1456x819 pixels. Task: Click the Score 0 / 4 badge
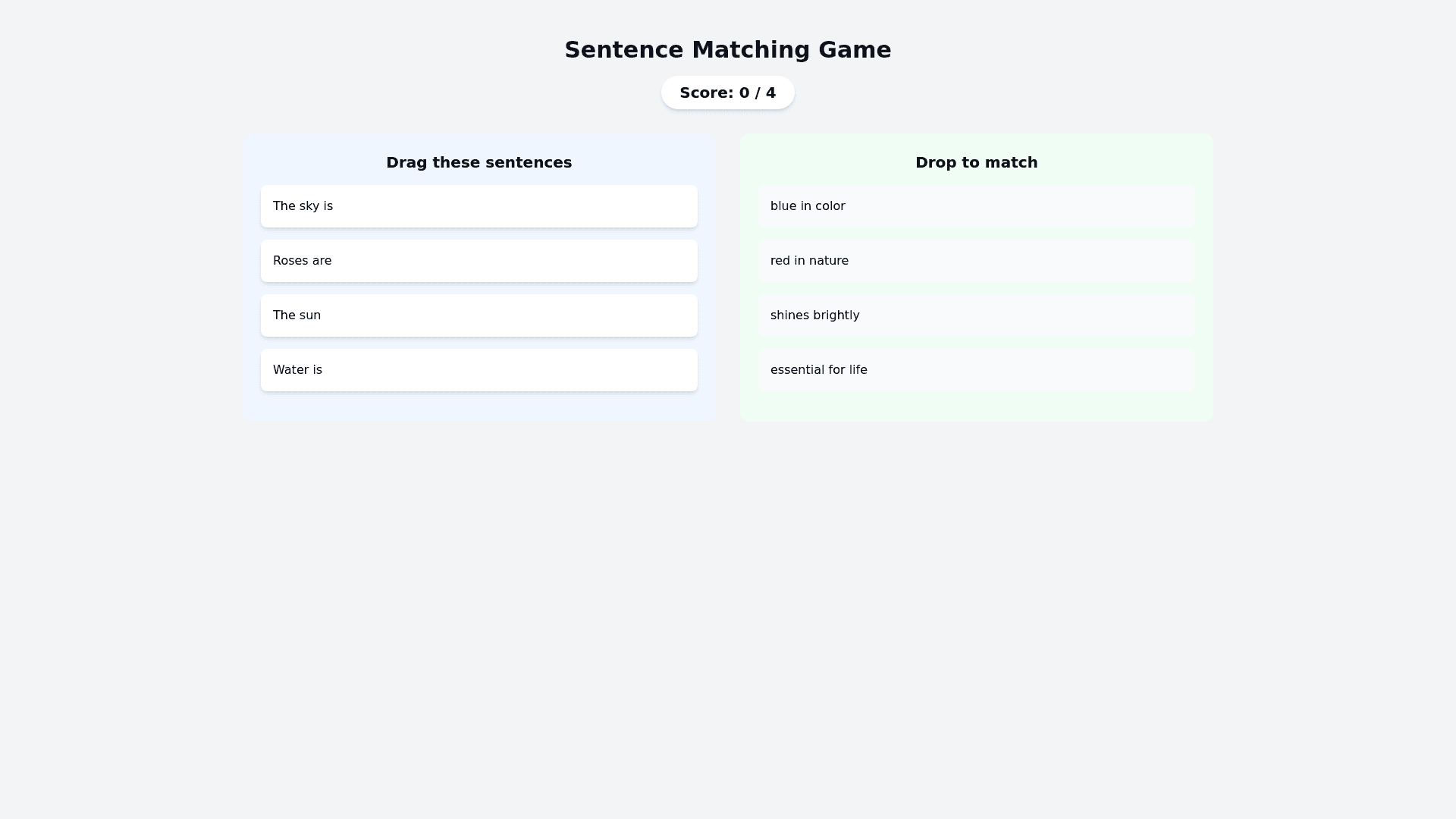727,93
